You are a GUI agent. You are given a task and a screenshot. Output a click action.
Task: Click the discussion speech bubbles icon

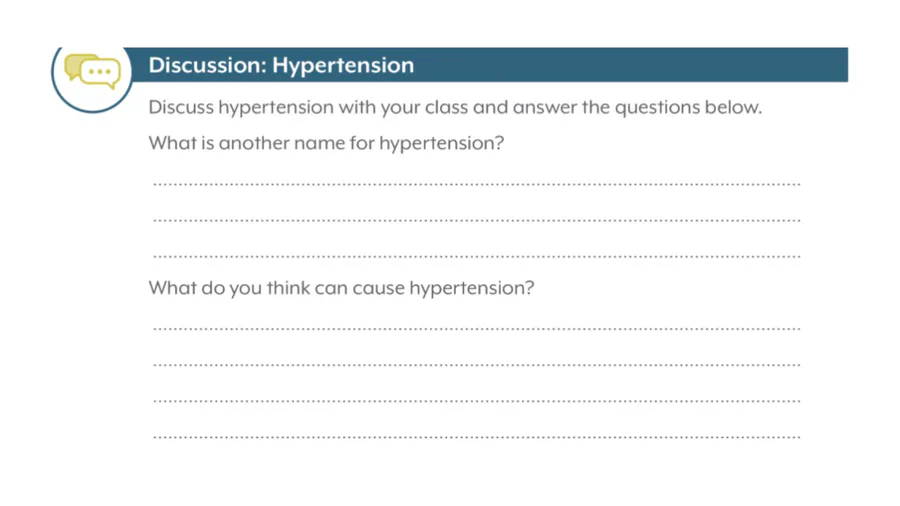coord(92,72)
